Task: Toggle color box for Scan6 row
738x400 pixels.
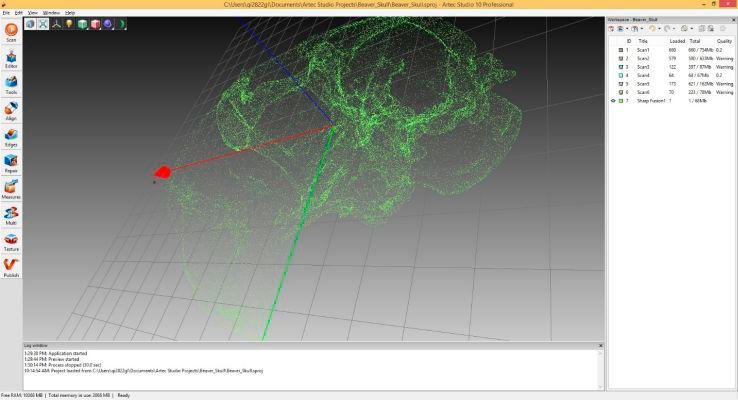Action: pyautogui.click(x=621, y=92)
